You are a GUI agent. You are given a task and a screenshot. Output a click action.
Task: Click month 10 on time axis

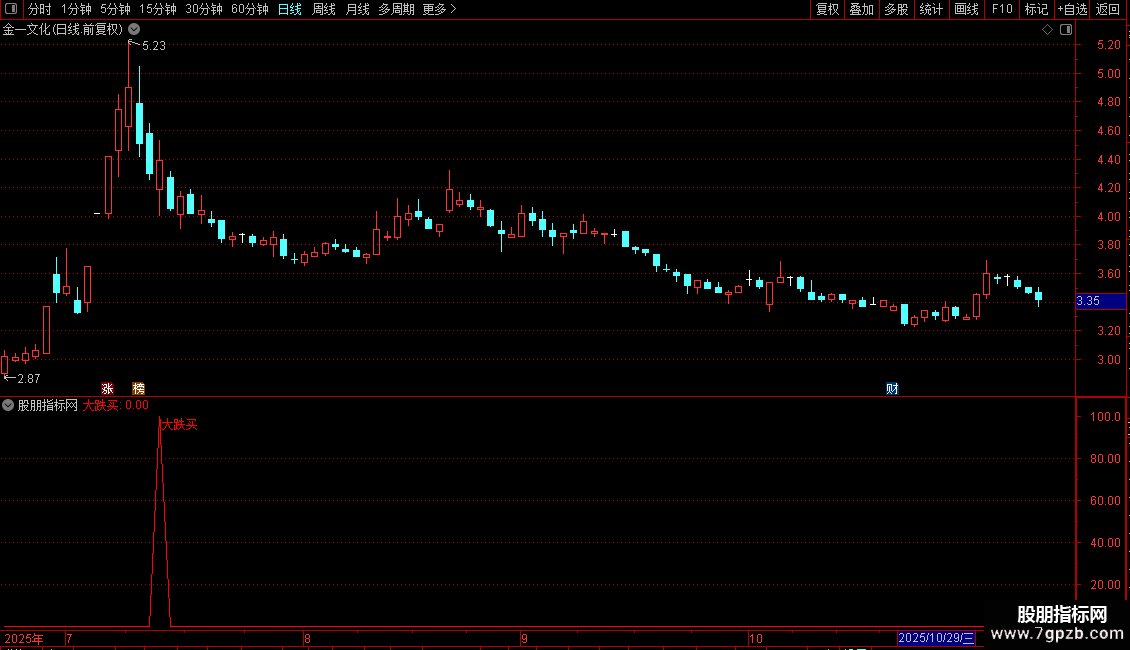pos(755,639)
